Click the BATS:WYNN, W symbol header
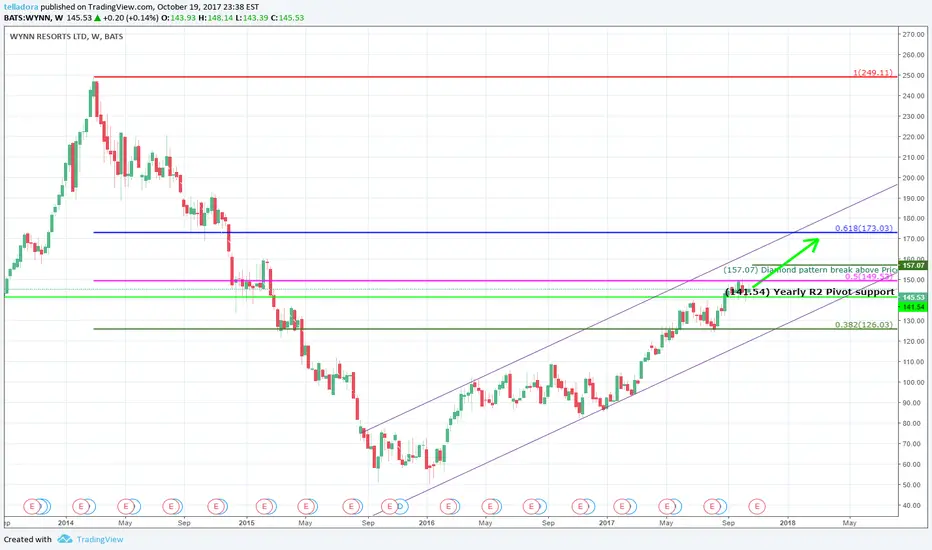932x550 pixels. pos(33,18)
